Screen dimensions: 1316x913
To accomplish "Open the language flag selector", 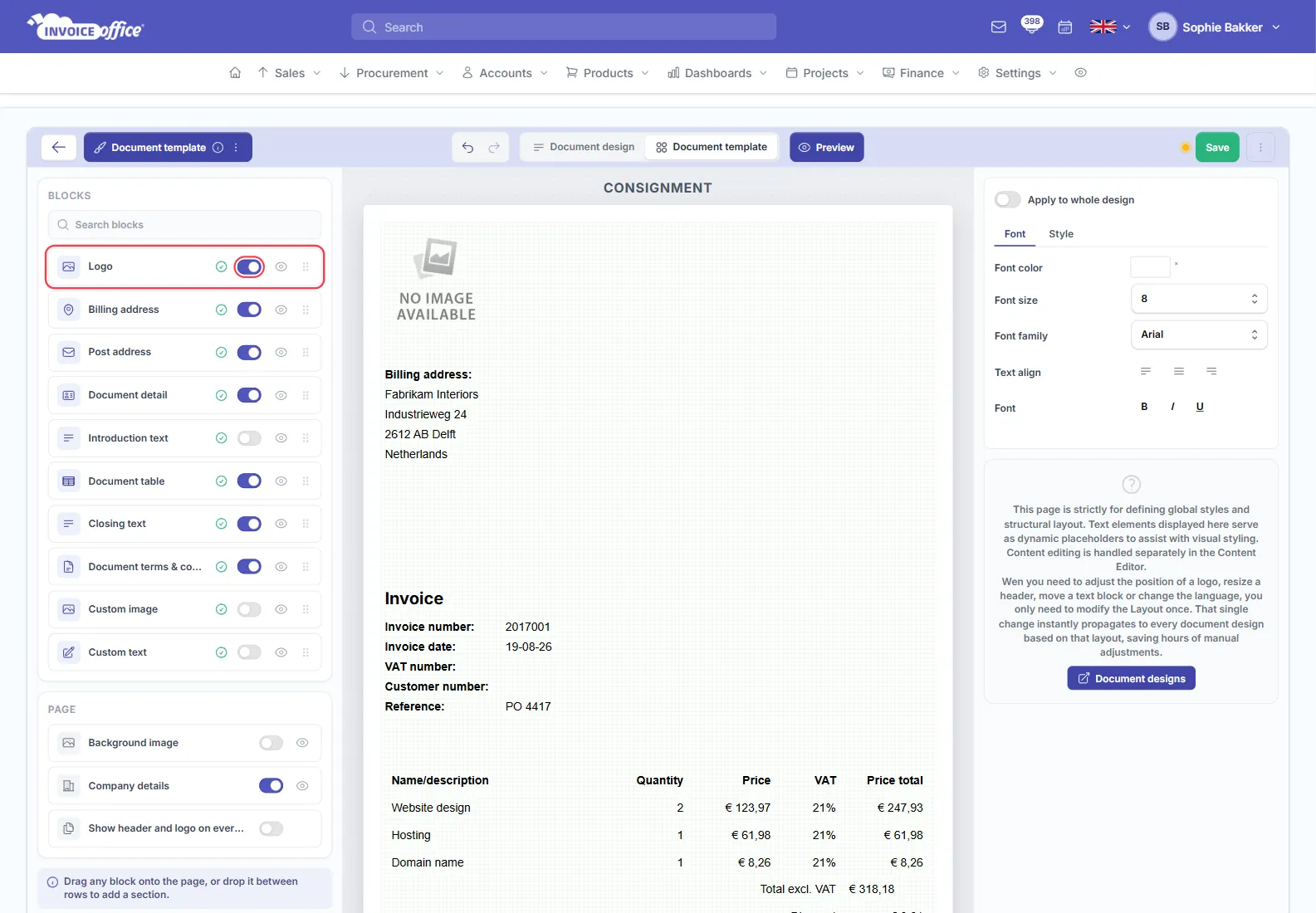I will click(1110, 27).
